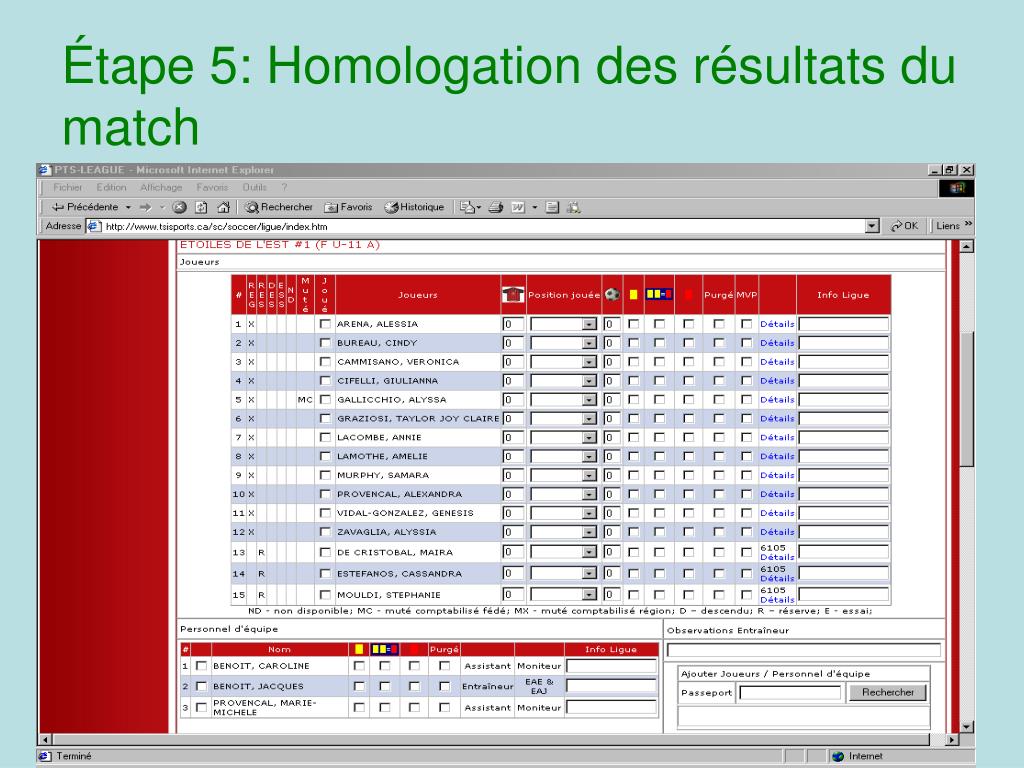Click the Mail toolbar icon
1024x768 pixels.
point(468,208)
